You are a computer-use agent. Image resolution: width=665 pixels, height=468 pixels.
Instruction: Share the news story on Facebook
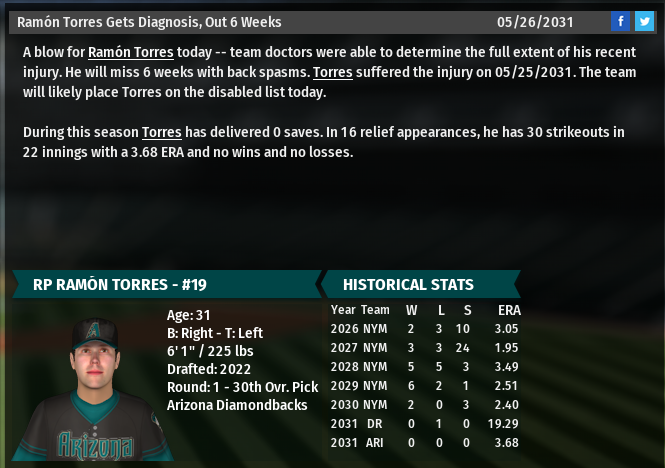(620, 21)
